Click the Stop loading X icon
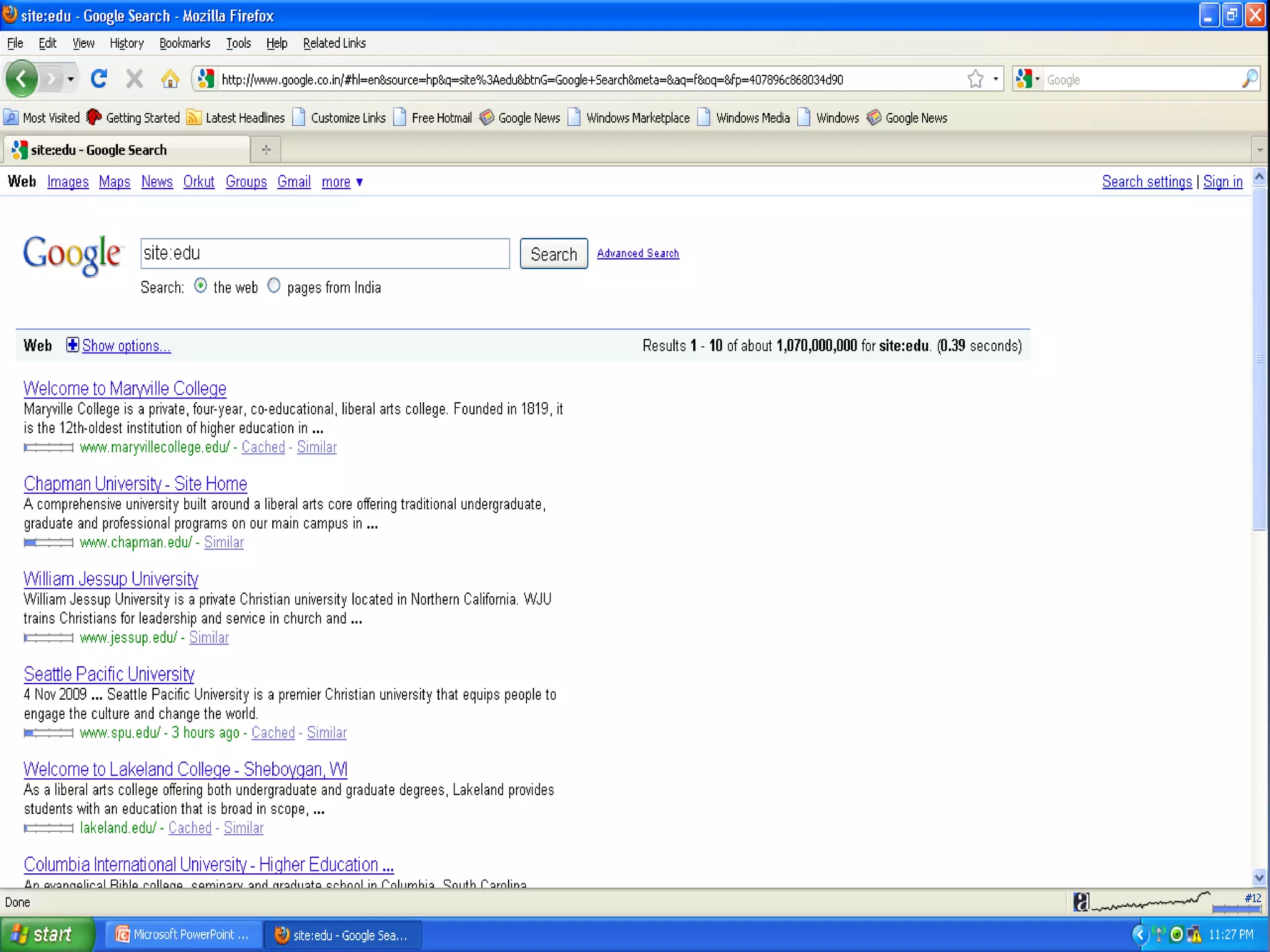Image resolution: width=1270 pixels, height=952 pixels. click(134, 79)
